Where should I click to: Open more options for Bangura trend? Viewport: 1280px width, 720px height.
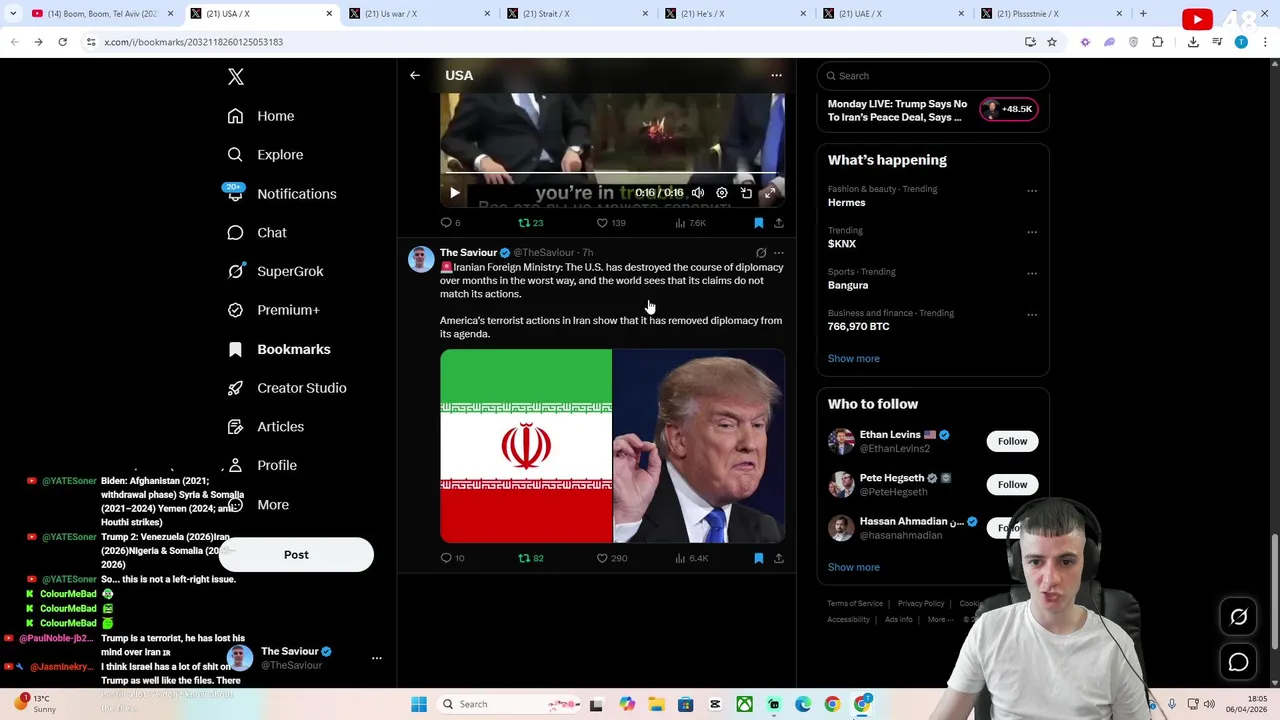point(1032,272)
